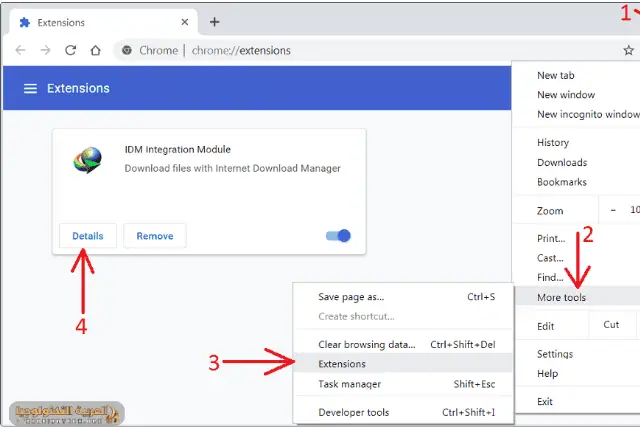Screen dimensions: 640x427
Task: Open Downloads from Chrome menu
Action: [x=562, y=162]
